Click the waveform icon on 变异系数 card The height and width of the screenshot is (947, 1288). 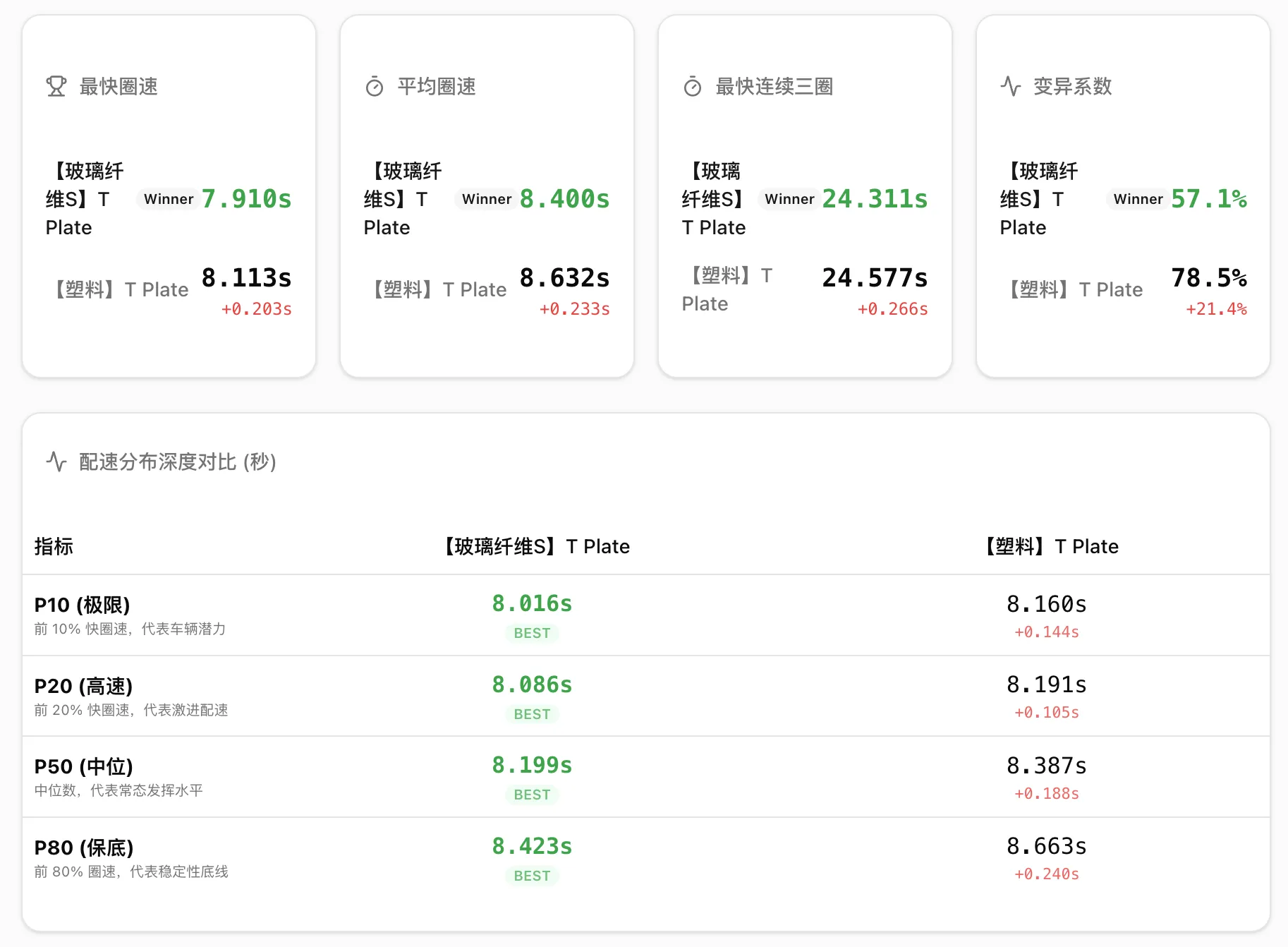1010,85
